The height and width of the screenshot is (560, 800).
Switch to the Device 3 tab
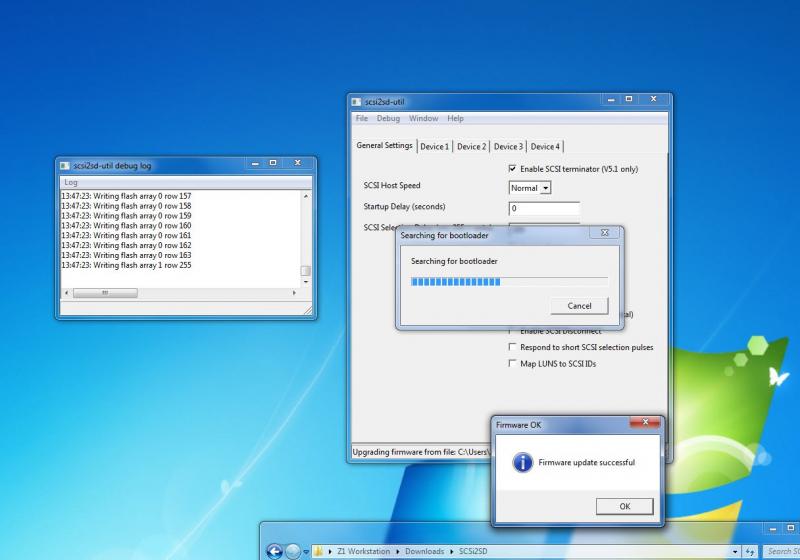click(x=508, y=146)
